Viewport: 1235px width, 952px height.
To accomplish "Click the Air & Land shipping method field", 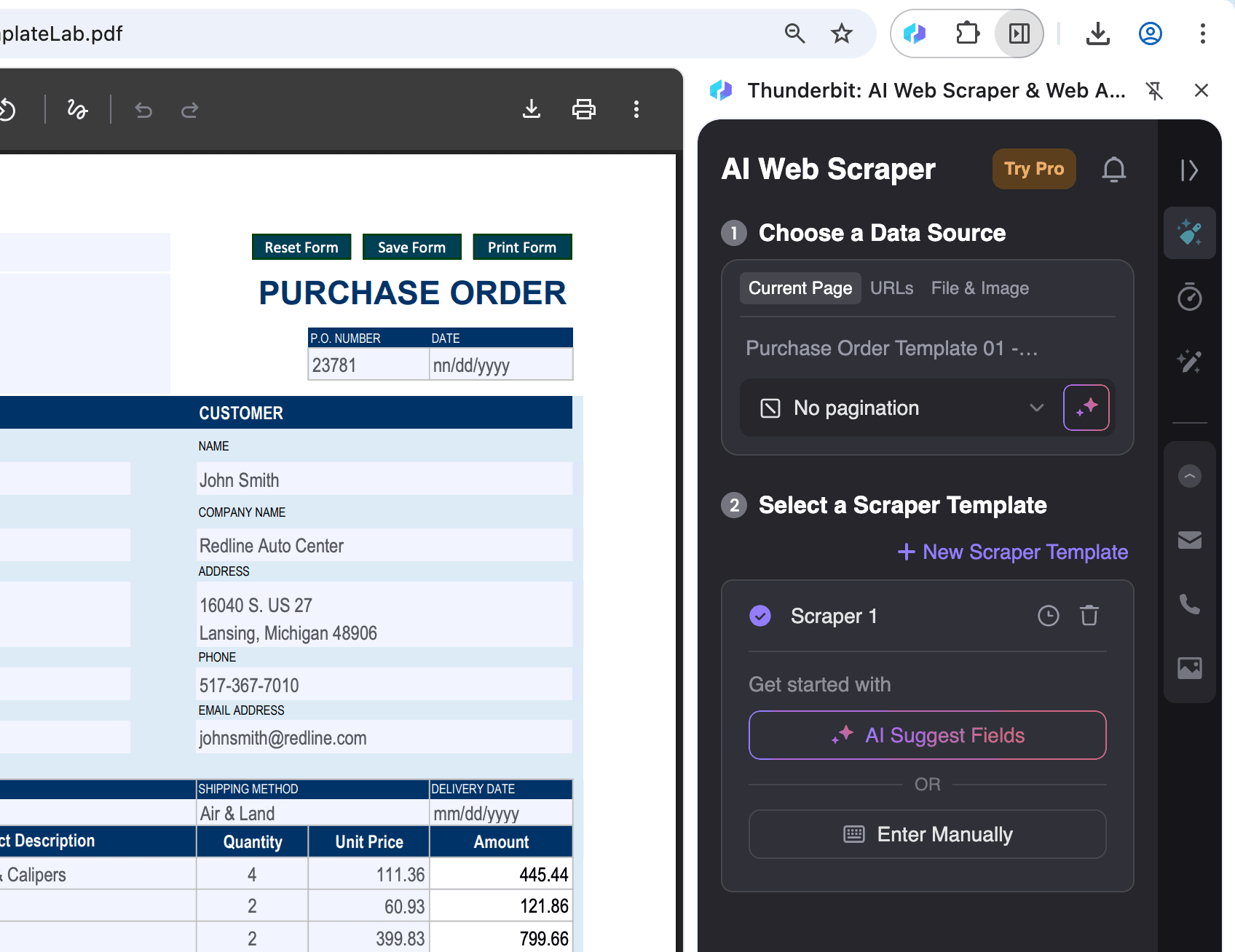I will pyautogui.click(x=312, y=813).
